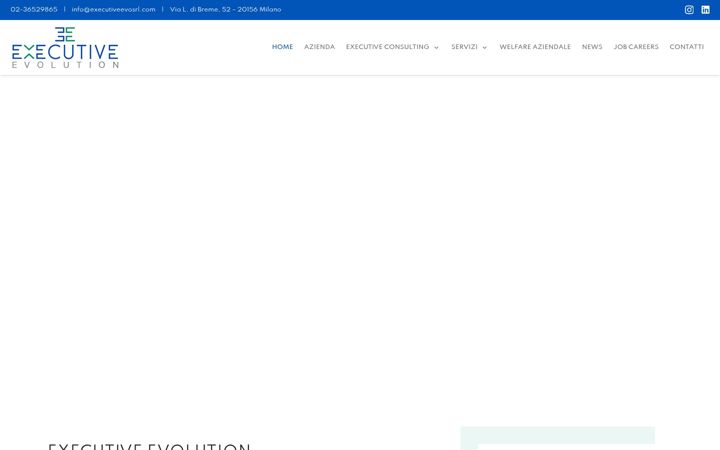
Task: Go to the Home menu item
Action: coord(282,47)
